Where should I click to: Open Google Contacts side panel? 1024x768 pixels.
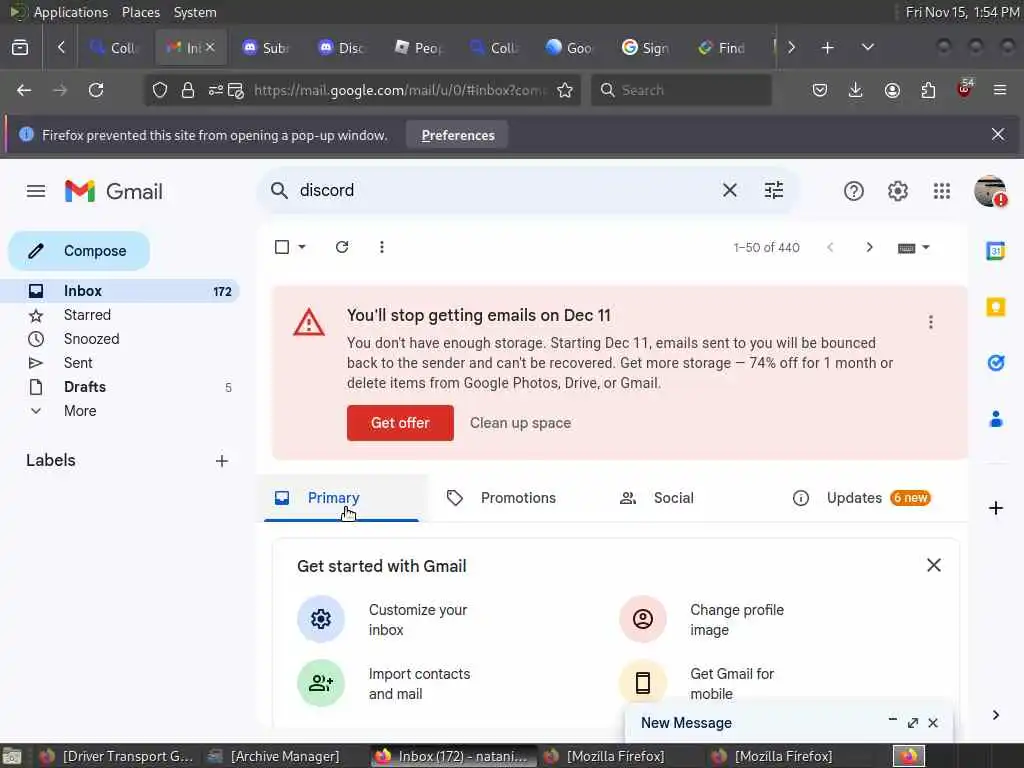coord(995,419)
